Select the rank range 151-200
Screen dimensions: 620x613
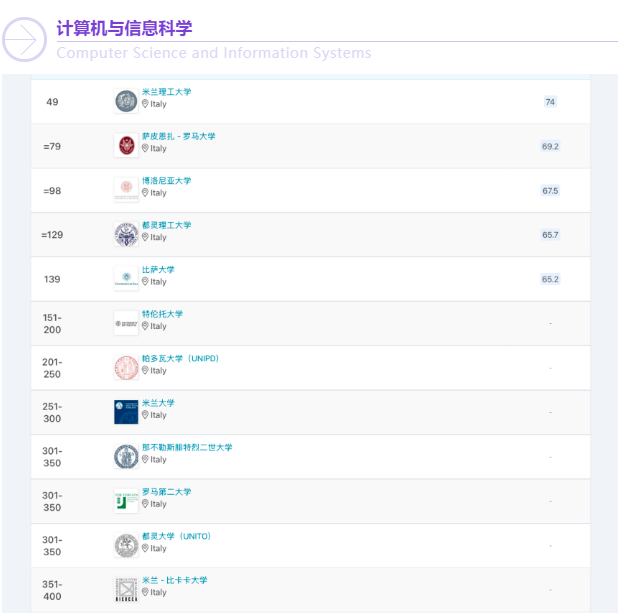point(52,324)
